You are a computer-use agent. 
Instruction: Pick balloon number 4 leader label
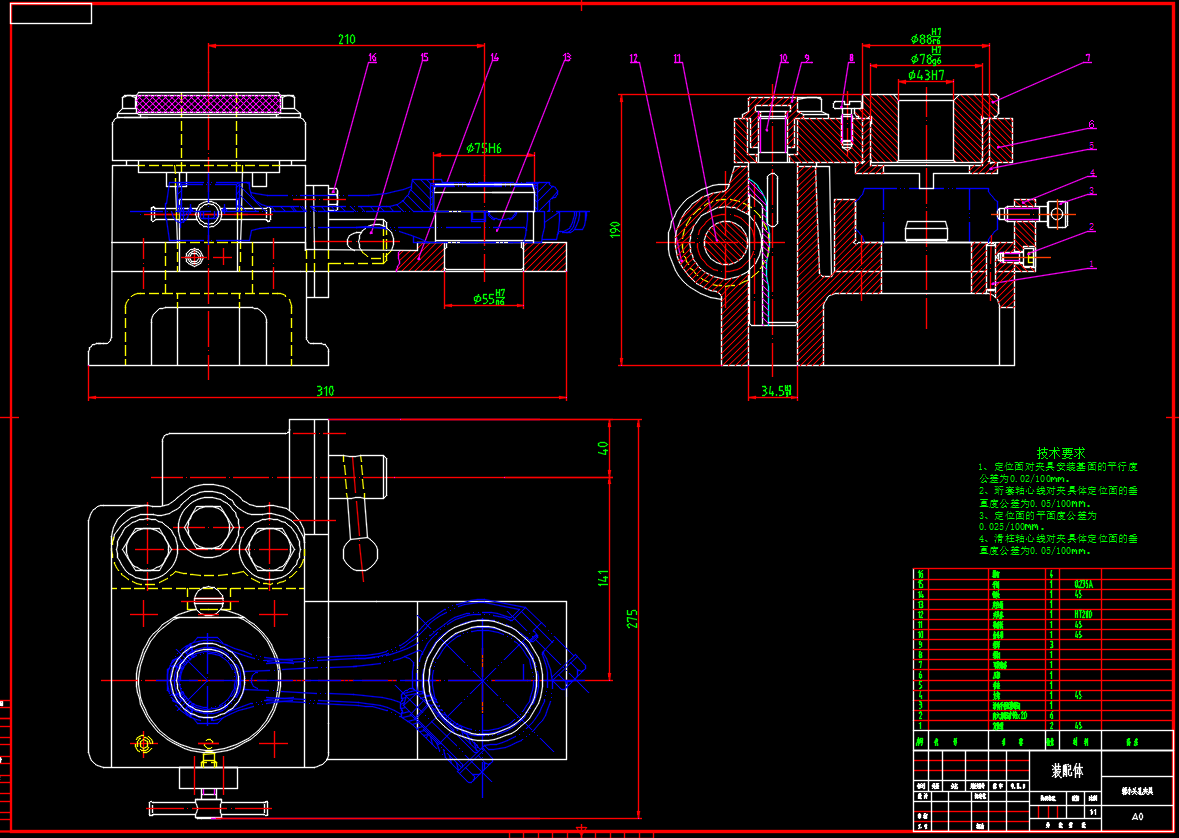pos(1092,172)
